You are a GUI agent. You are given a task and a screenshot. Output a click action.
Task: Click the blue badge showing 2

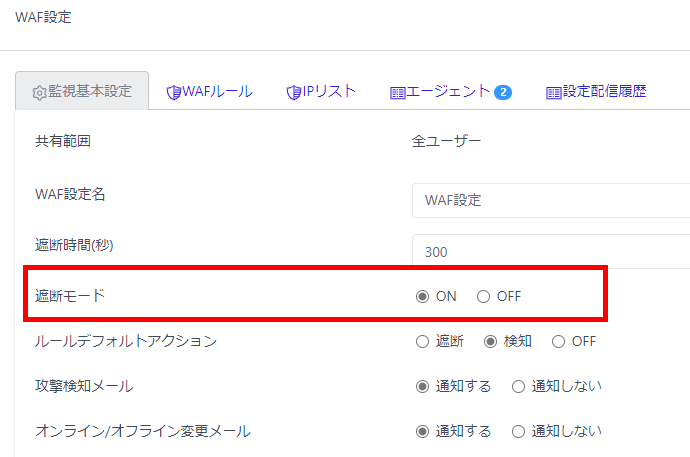tap(503, 92)
